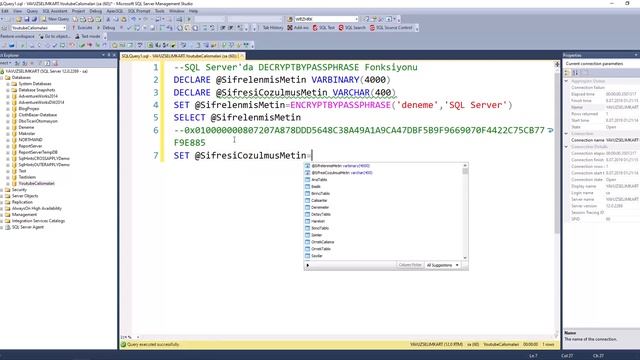This screenshot has height=360, width=640.
Task: Click the New Query toolbar button
Action: [x=56, y=19]
